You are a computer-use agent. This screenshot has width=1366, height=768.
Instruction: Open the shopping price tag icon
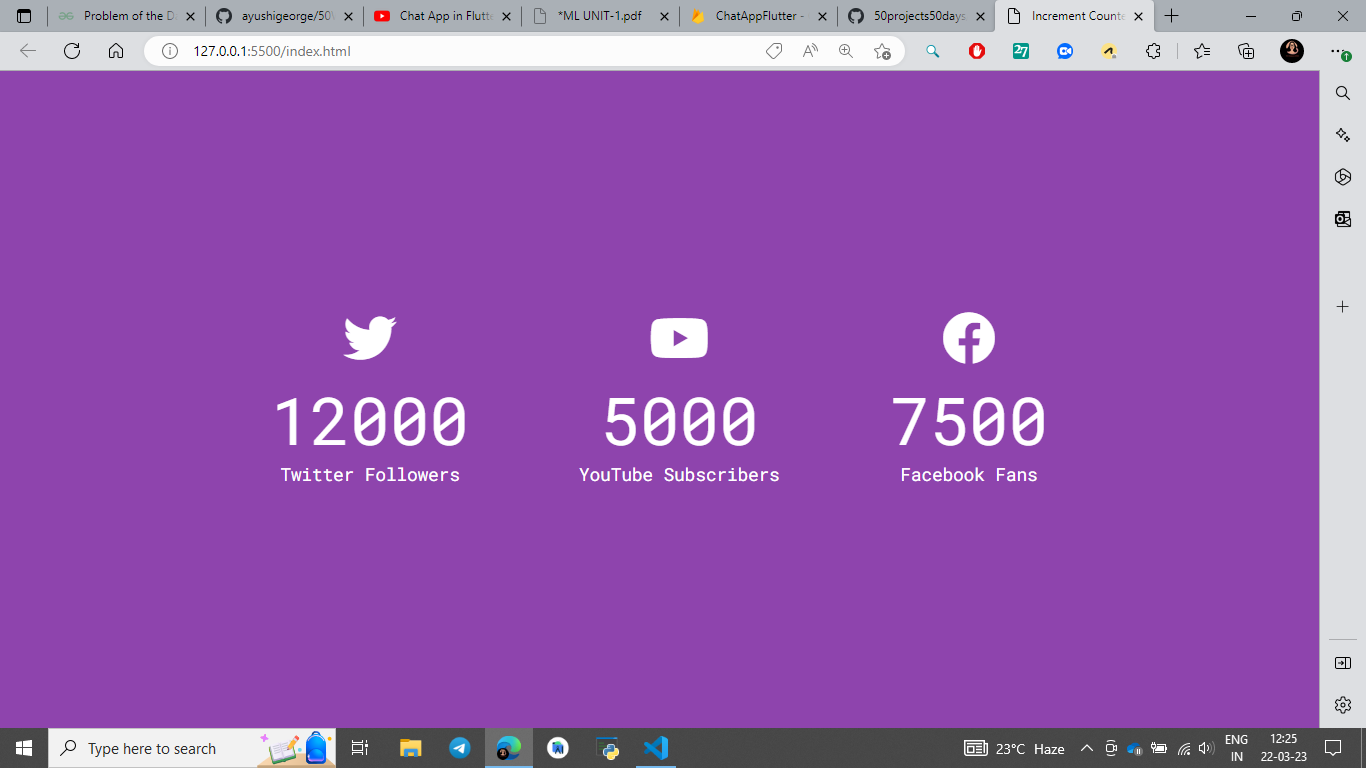[773, 51]
